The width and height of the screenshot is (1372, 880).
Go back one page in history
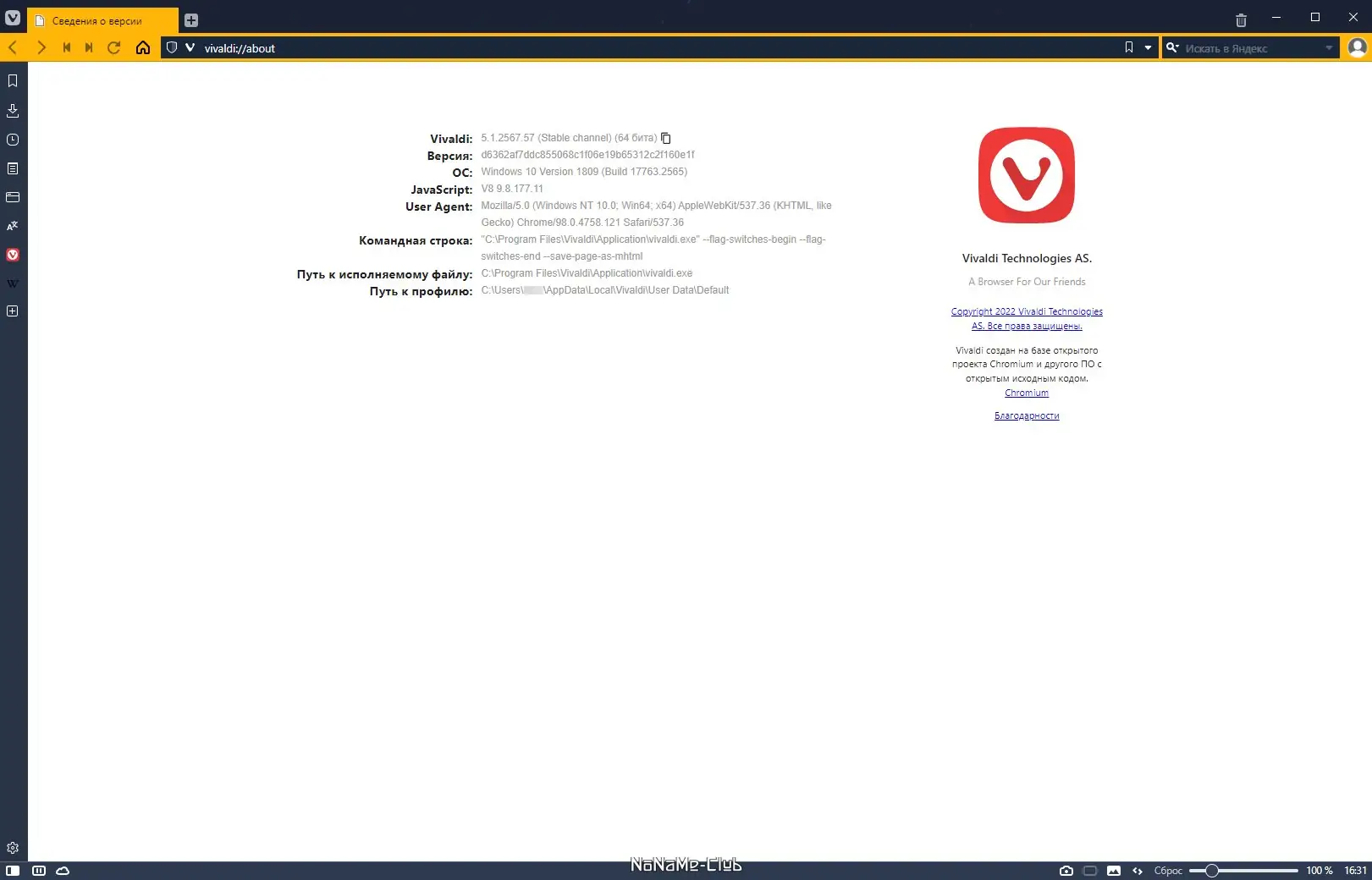pos(13,47)
